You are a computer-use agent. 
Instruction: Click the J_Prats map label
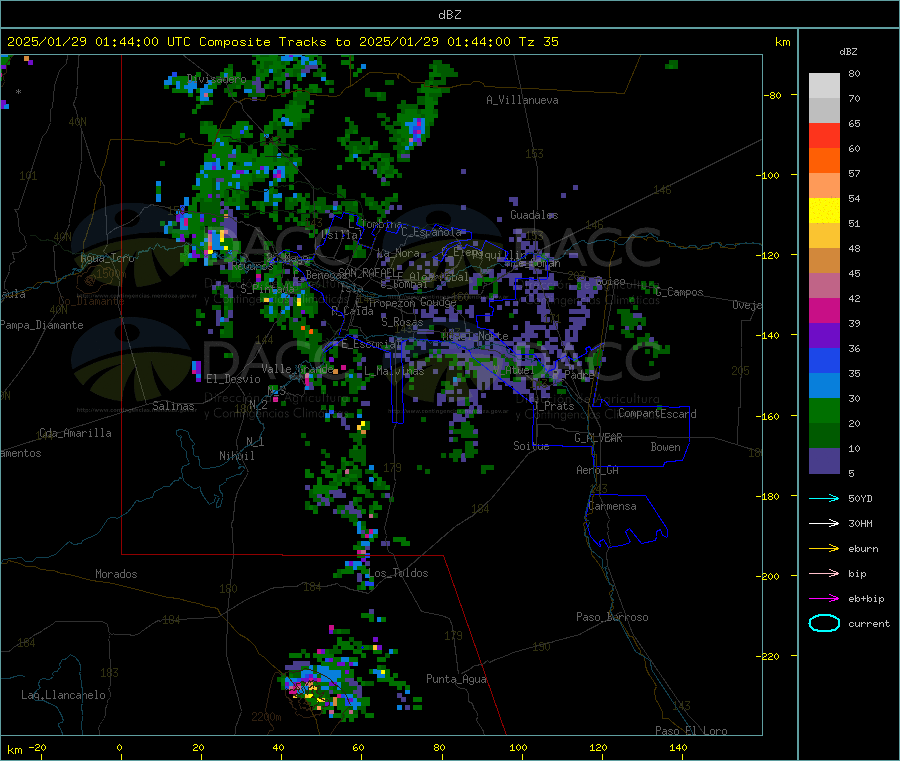[553, 405]
